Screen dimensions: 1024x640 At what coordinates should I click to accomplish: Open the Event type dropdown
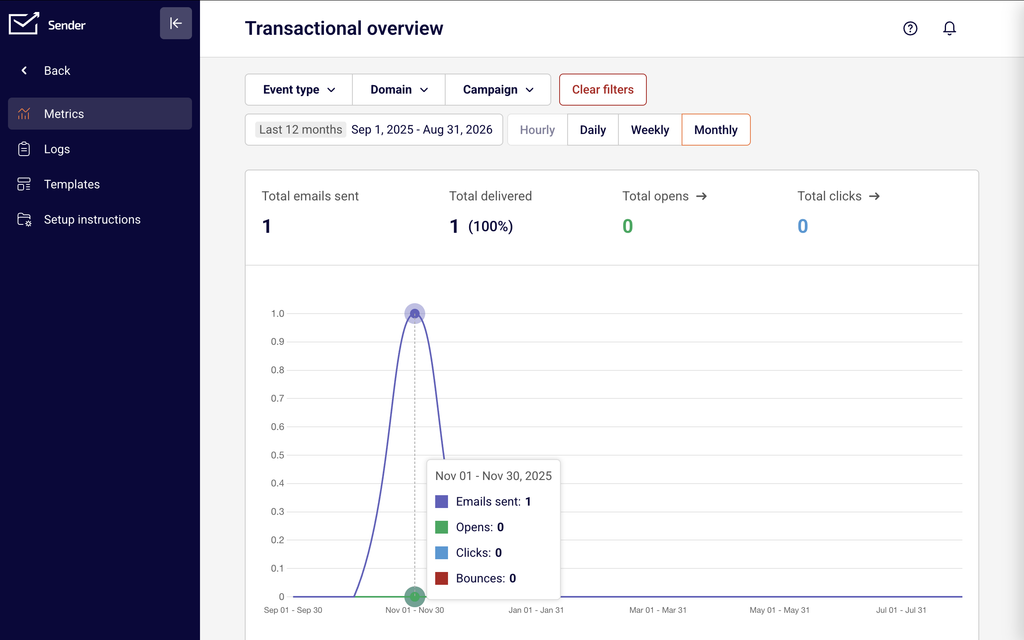(x=299, y=89)
